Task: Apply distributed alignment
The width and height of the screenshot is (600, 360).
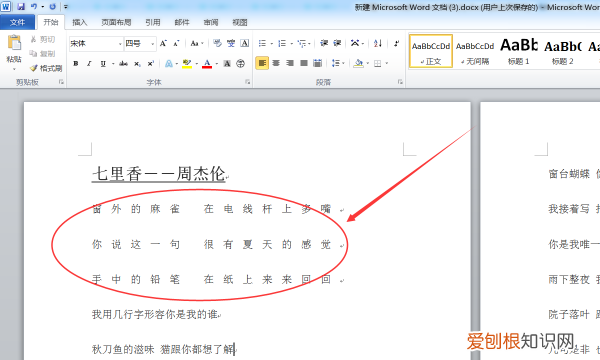Action: tap(318, 63)
